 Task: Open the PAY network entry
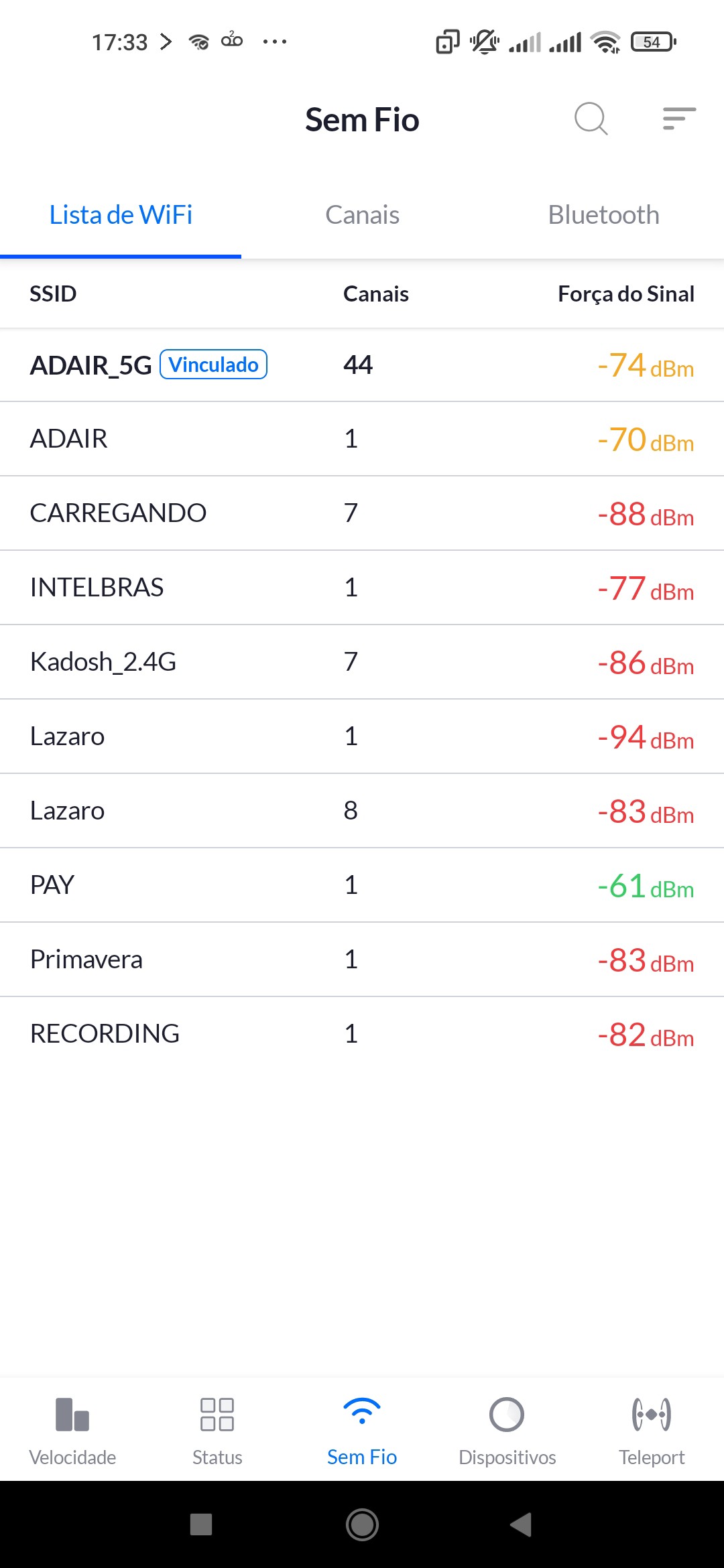(x=362, y=885)
